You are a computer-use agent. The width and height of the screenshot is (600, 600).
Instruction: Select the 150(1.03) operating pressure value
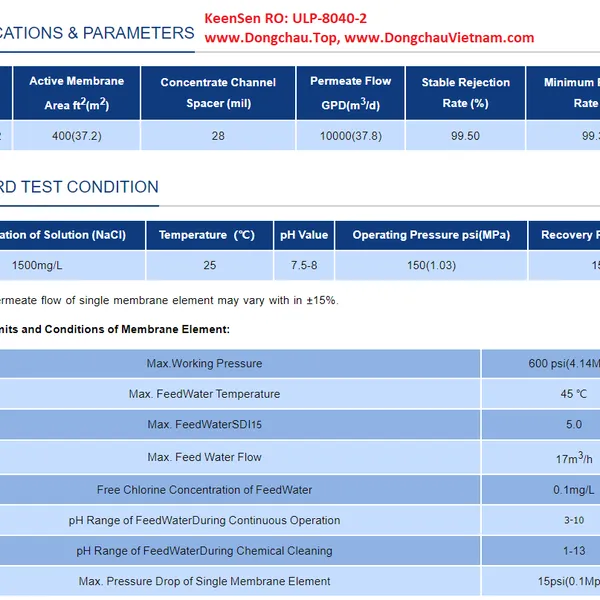[431, 265]
